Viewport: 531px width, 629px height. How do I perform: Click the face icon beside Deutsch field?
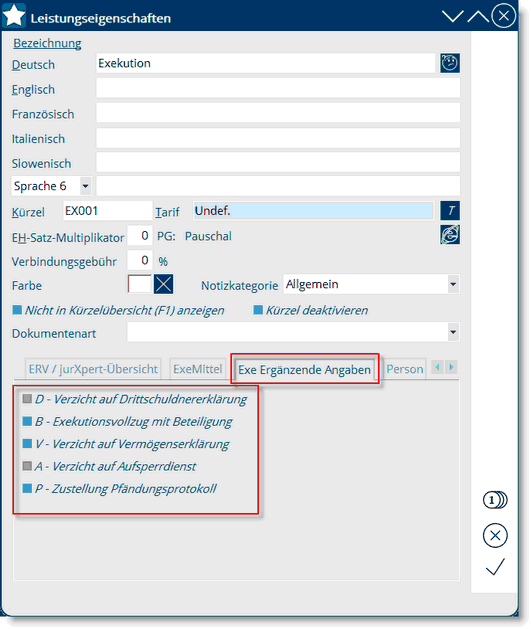click(450, 63)
